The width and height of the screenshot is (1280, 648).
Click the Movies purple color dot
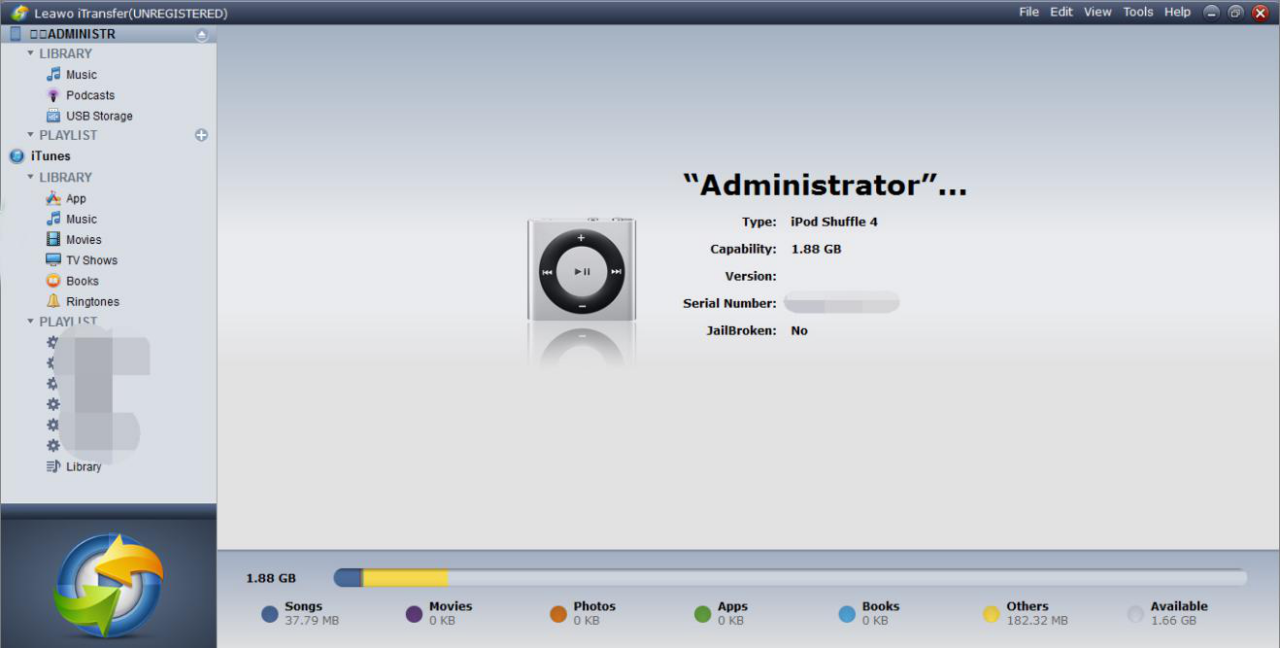(414, 614)
